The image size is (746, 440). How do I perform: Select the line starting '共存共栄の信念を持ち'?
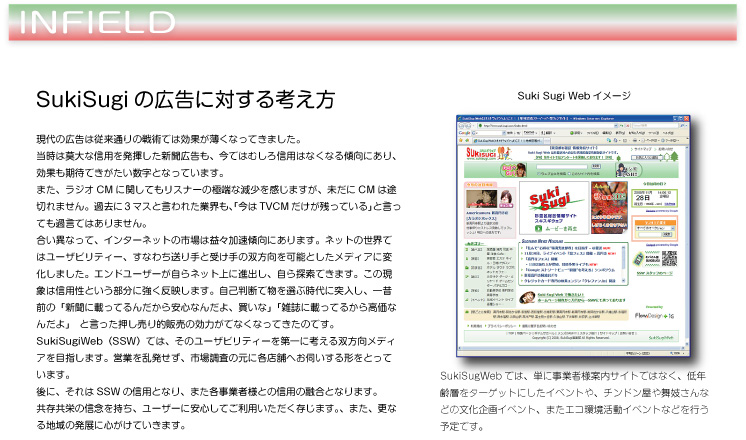tap(216, 408)
